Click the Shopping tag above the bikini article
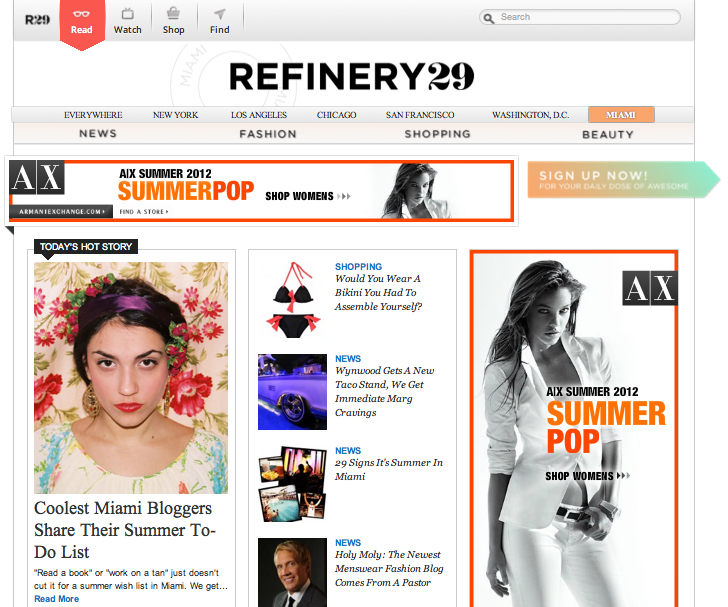 click(x=358, y=267)
